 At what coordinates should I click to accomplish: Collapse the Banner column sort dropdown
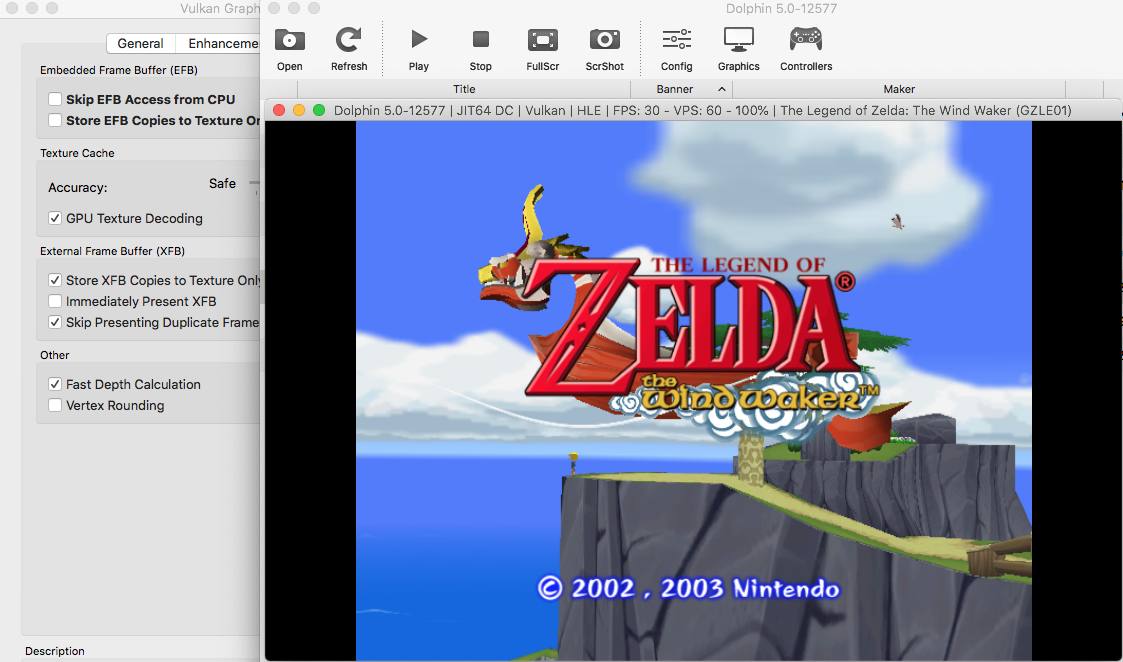point(721,88)
